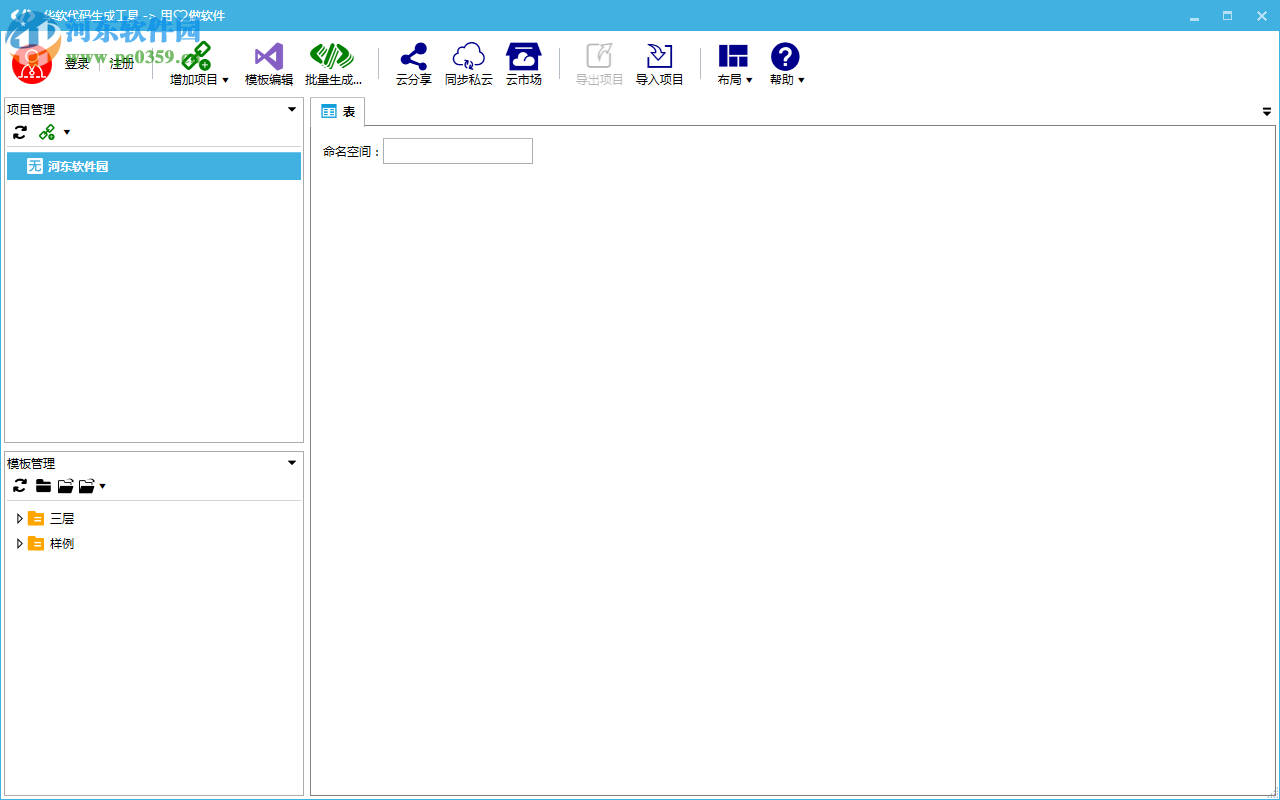Close the application window
This screenshot has width=1280, height=800.
click(x=1261, y=16)
